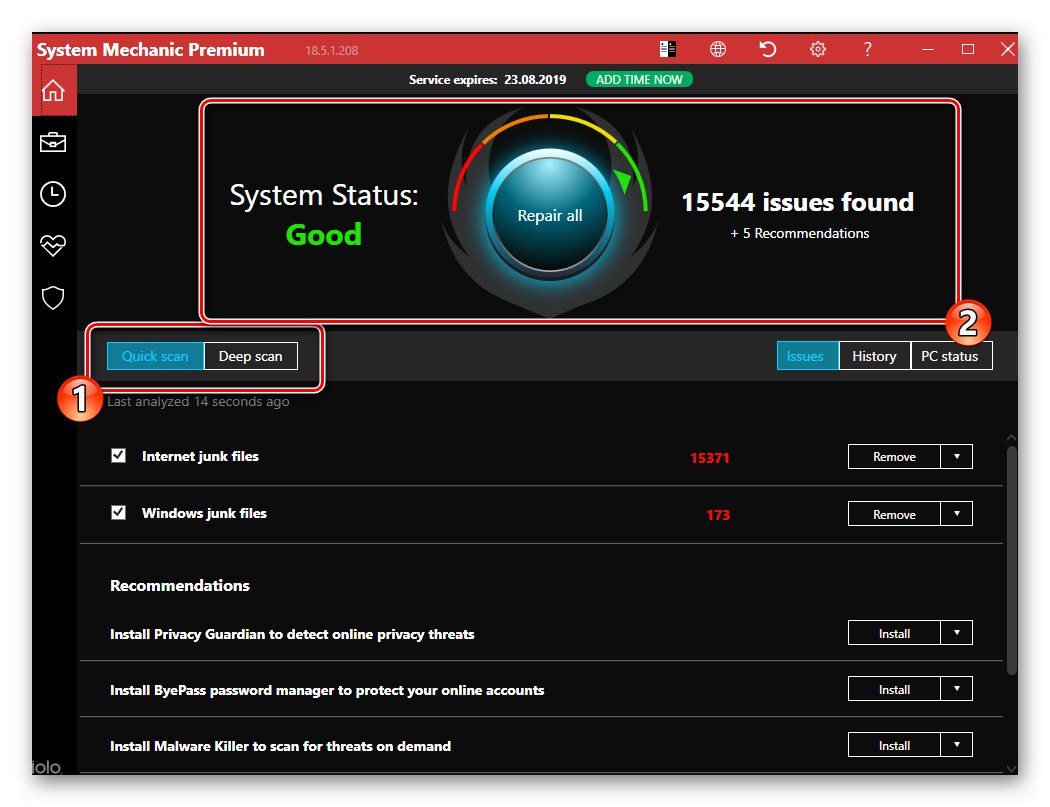Minimize the System Mechanic window
This screenshot has height=807, width=1050.
click(927, 49)
